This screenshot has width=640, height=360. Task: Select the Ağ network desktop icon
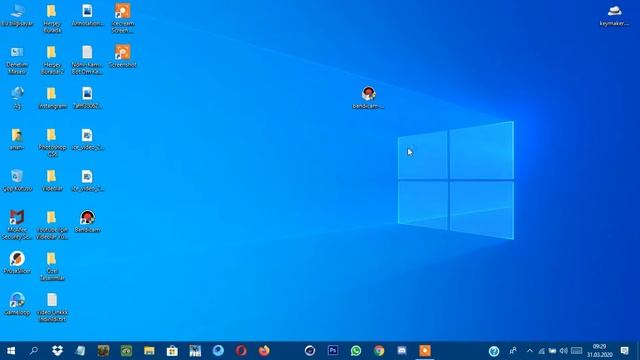point(17,98)
